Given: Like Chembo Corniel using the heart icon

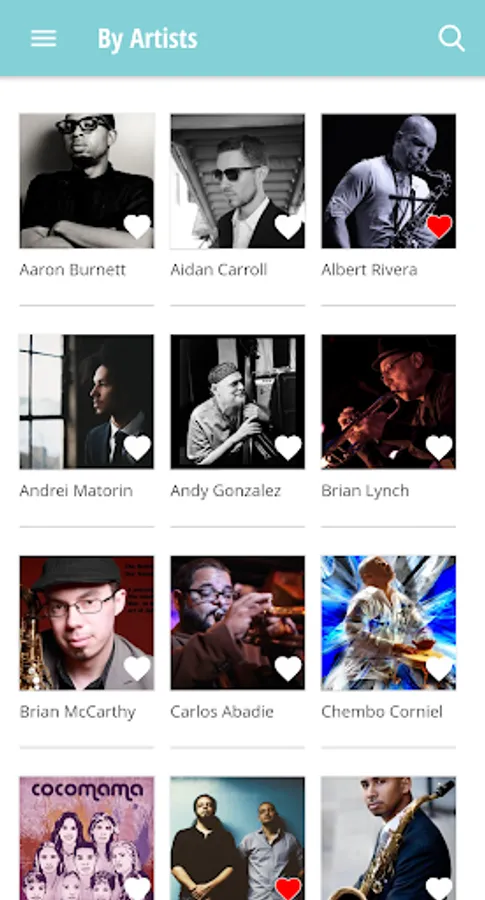Looking at the screenshot, I should tap(439, 669).
